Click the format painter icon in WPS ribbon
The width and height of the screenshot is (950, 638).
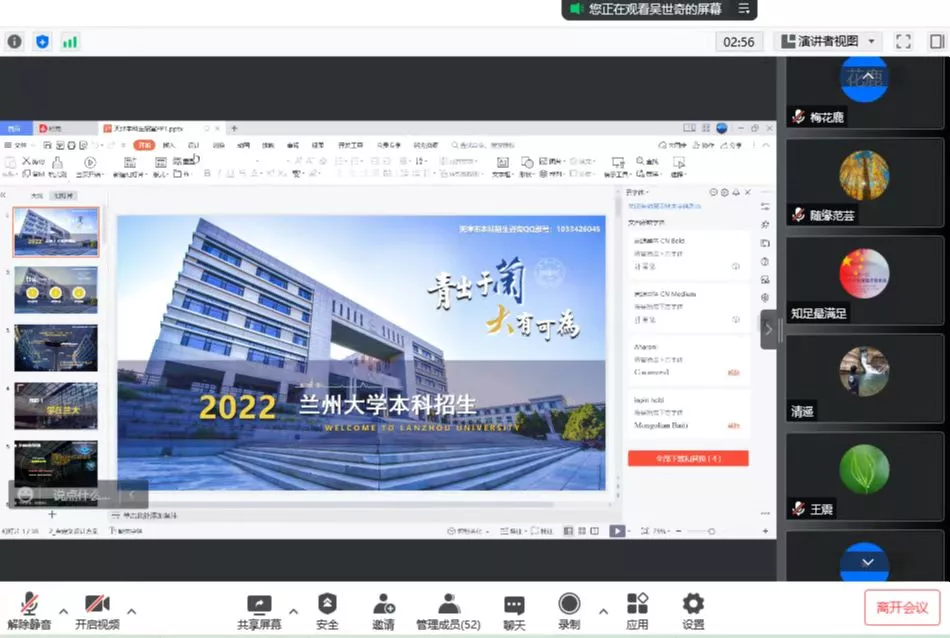coord(58,162)
